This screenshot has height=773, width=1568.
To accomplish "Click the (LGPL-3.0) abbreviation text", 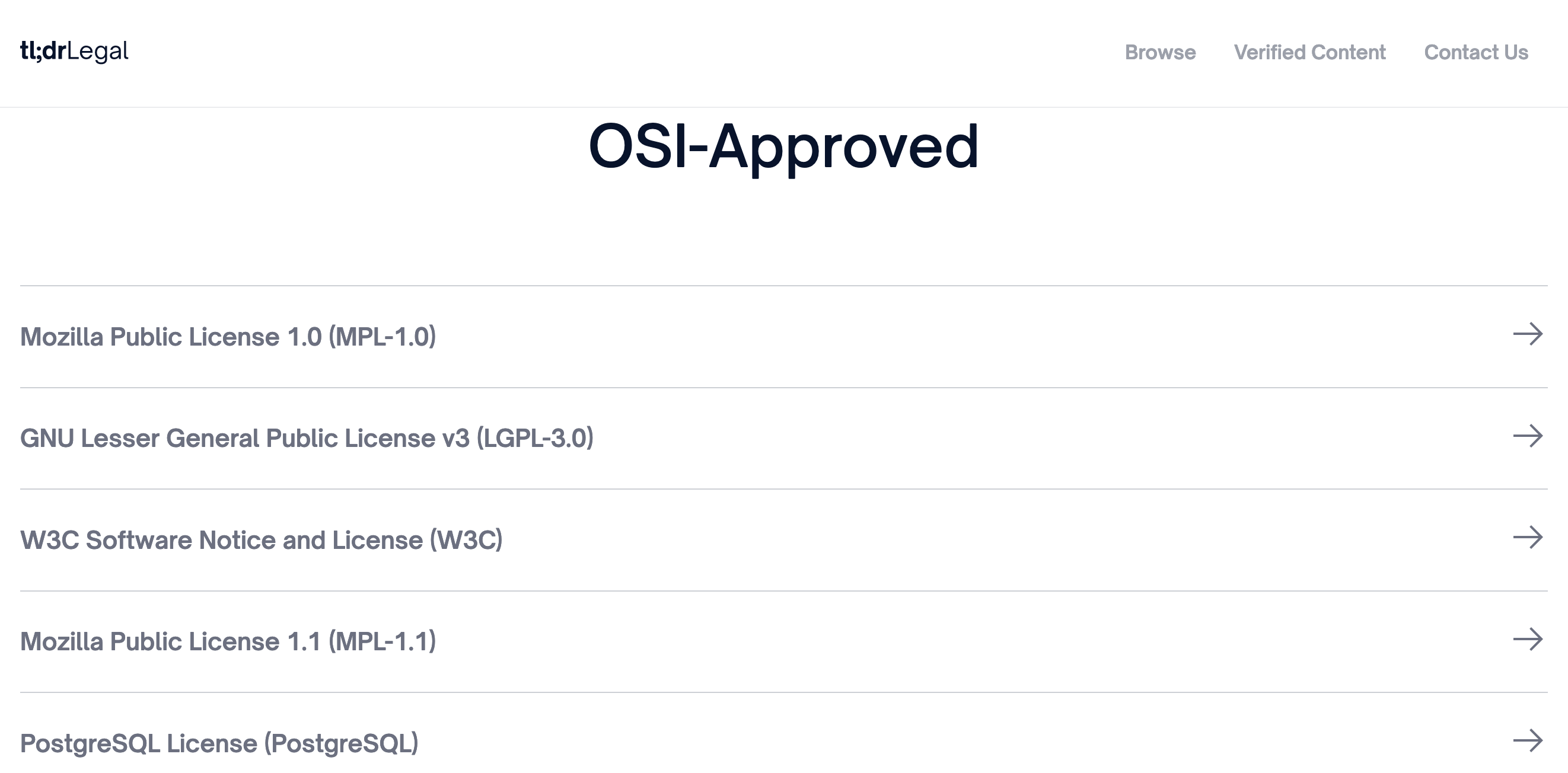I will (x=534, y=438).
